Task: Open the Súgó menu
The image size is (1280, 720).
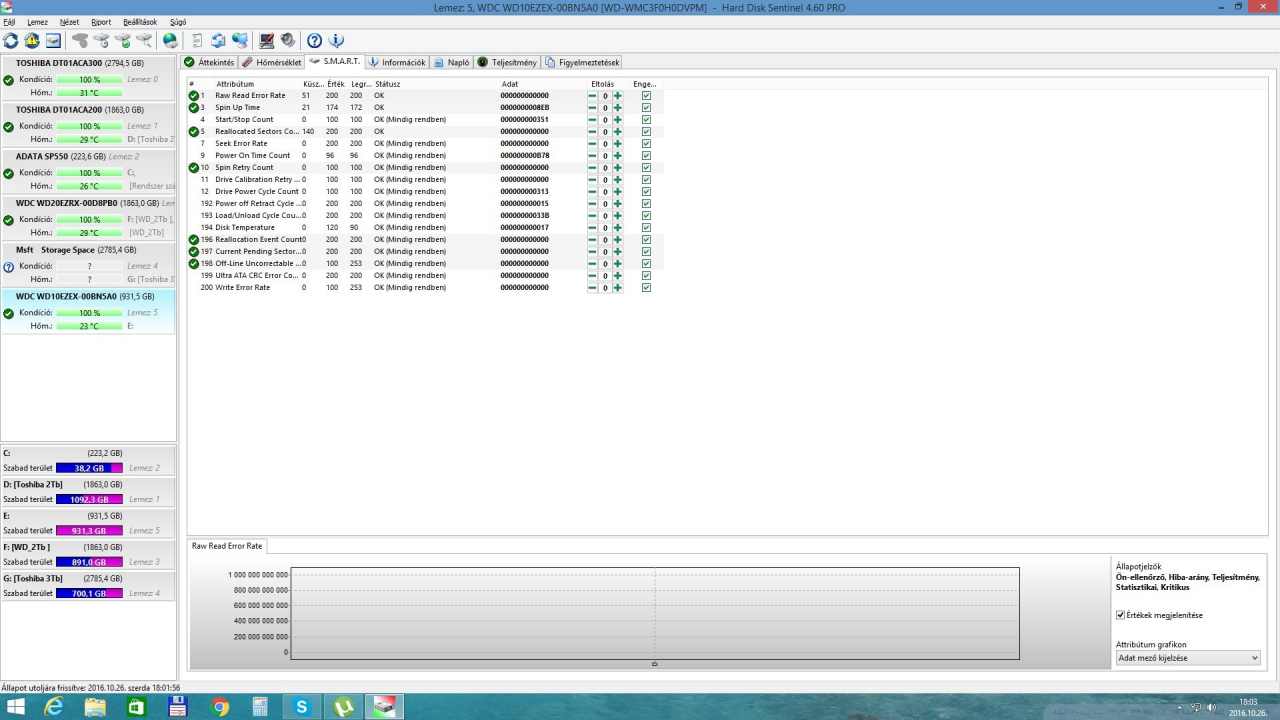Action: [x=178, y=21]
